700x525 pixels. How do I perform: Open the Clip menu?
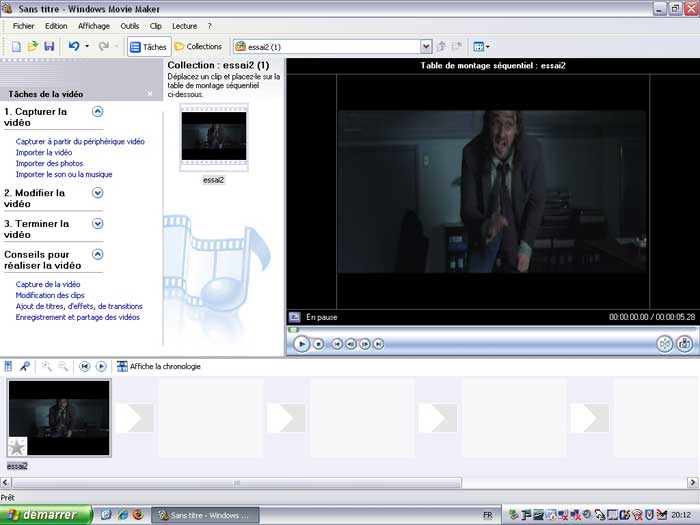[x=156, y=26]
